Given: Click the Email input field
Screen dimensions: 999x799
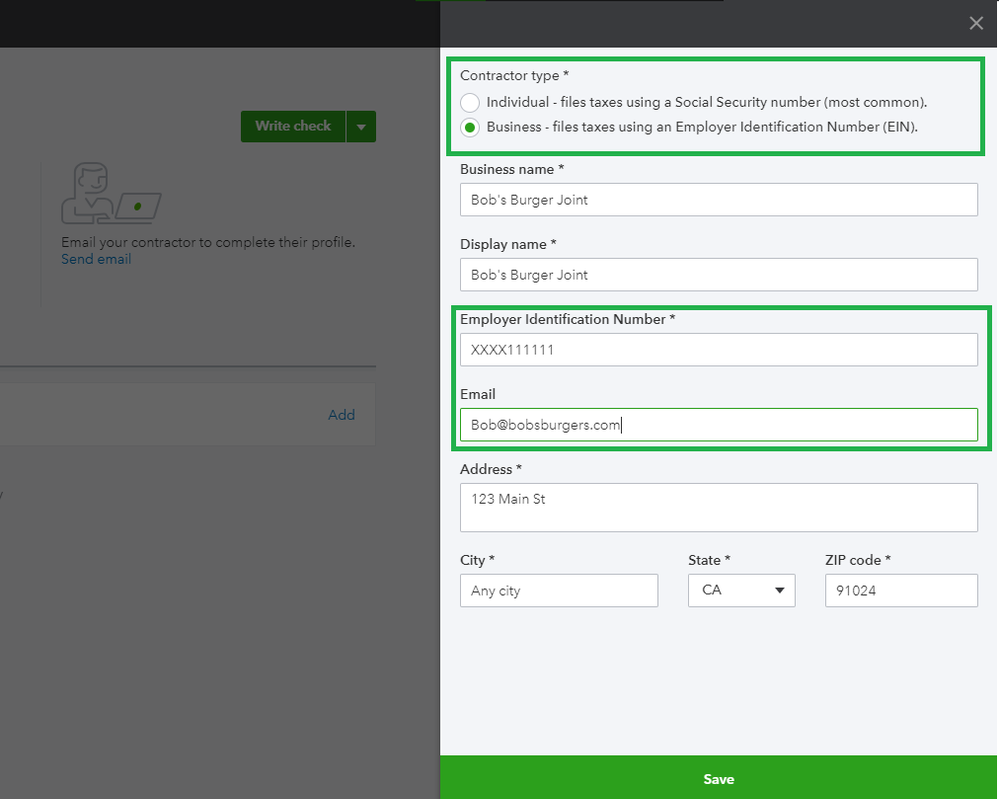Looking at the screenshot, I should [718, 425].
